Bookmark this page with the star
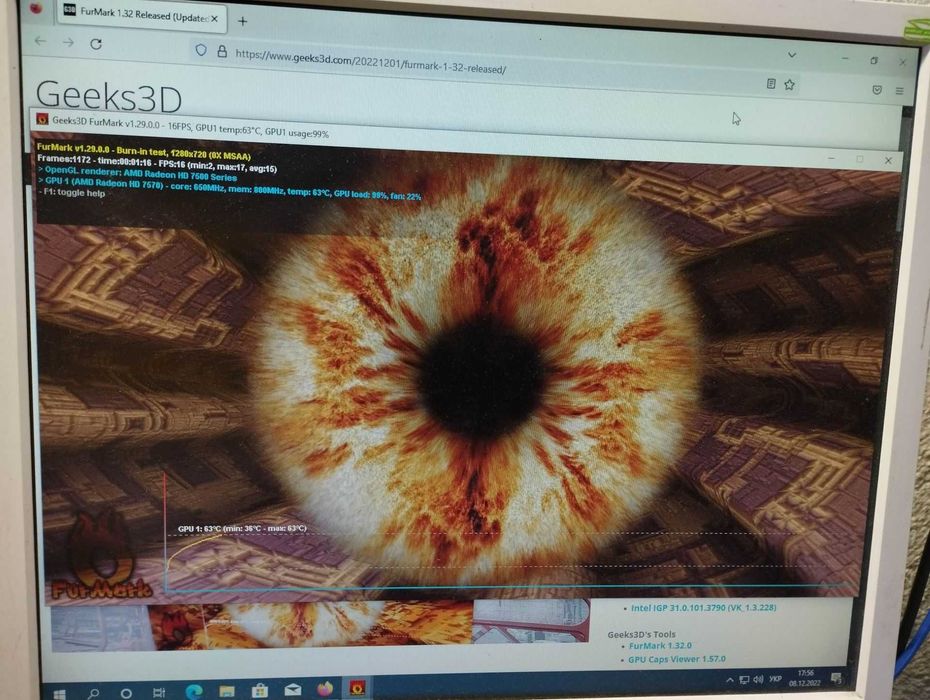 point(789,85)
